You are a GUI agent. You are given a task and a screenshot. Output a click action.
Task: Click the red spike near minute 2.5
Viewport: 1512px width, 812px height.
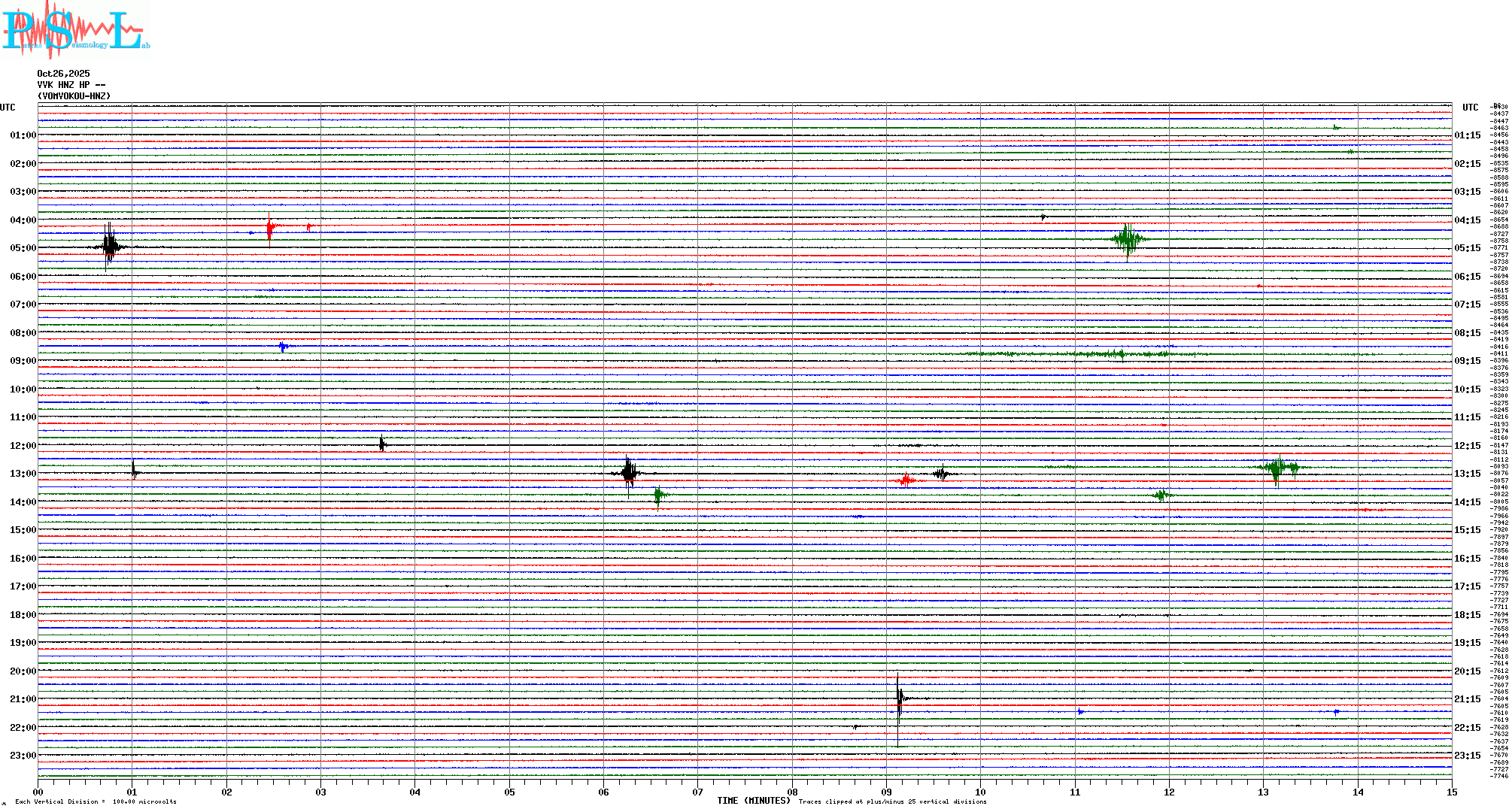click(x=270, y=226)
